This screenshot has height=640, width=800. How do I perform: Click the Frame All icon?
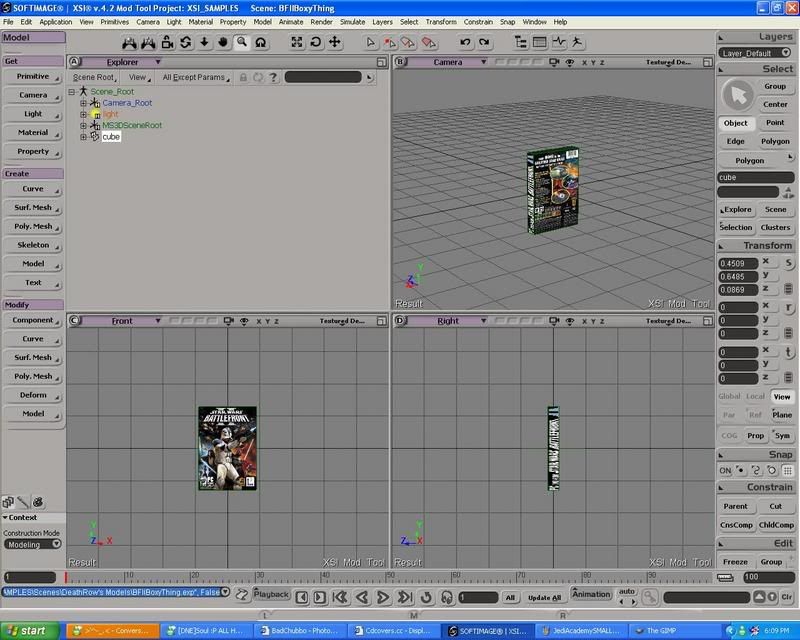(297, 42)
